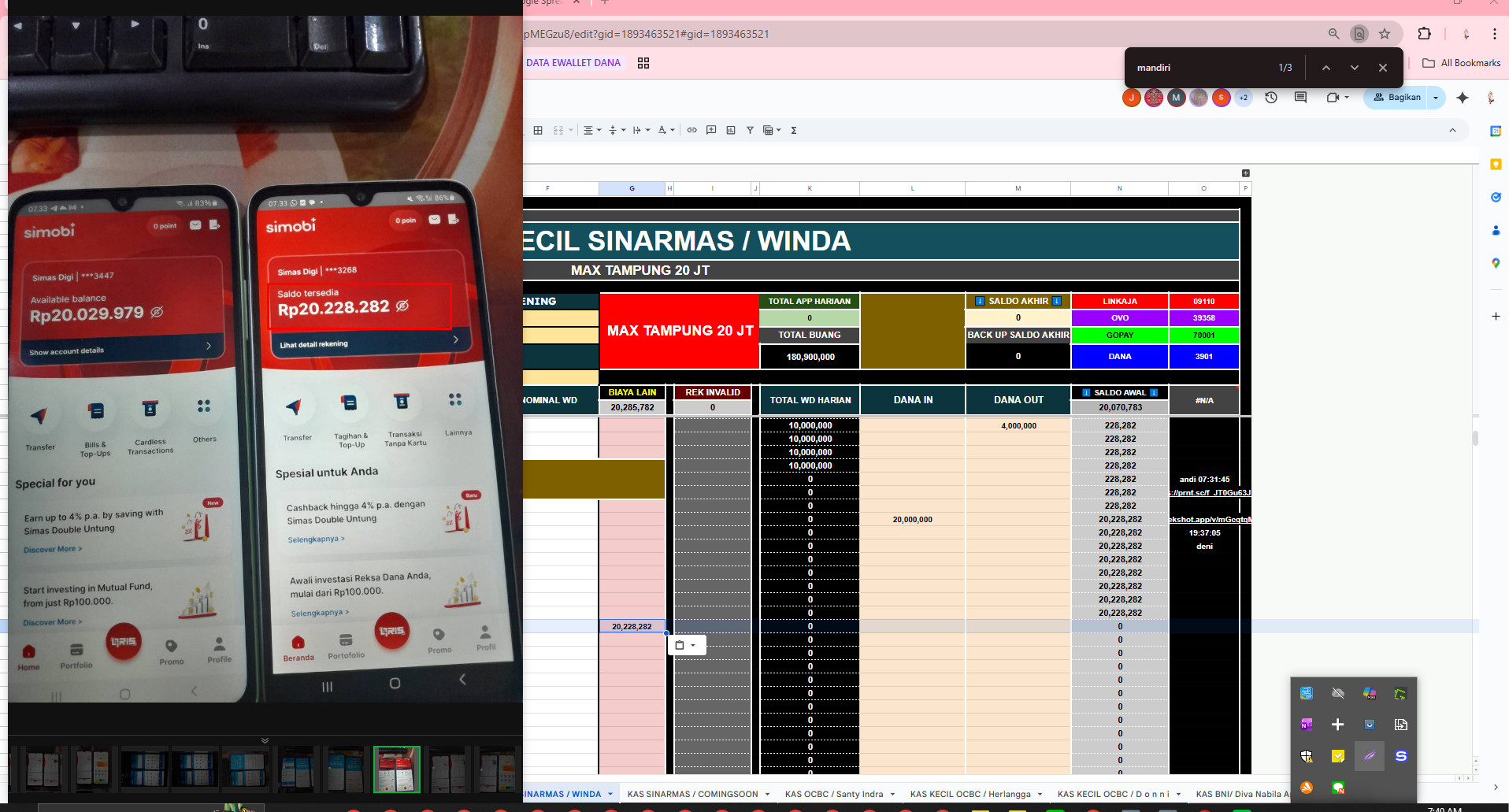This screenshot has width=1509, height=812.
Task: Go to next find result arrow
Action: tap(1355, 68)
